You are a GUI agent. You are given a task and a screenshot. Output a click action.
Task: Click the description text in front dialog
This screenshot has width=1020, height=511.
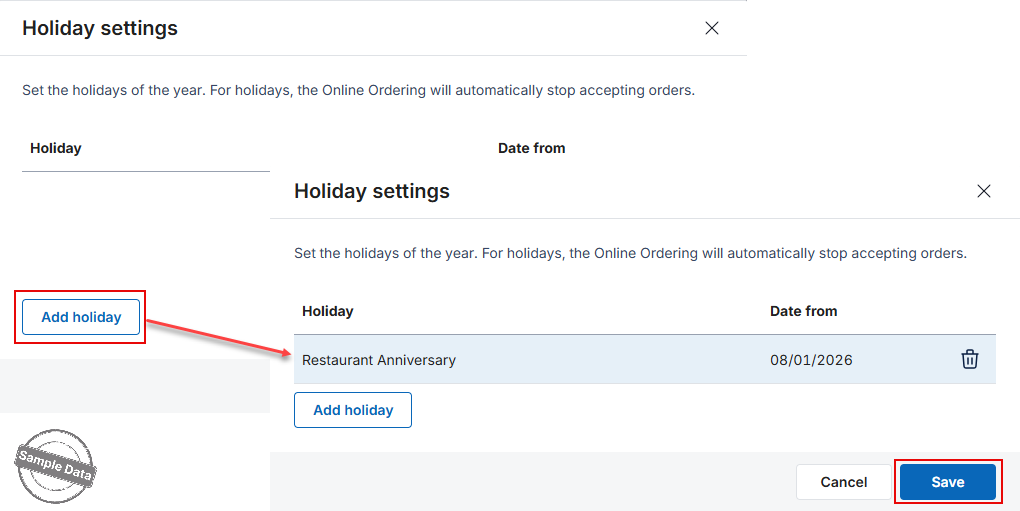(x=630, y=253)
